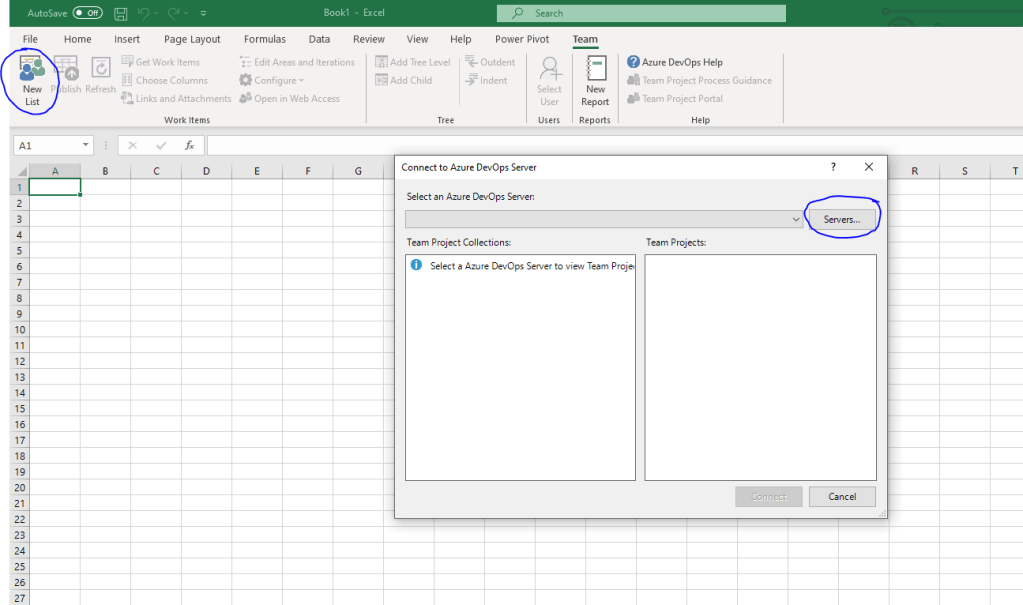The height and width of the screenshot is (605, 1023).
Task: Open Choose Columns
Action: click(x=164, y=80)
